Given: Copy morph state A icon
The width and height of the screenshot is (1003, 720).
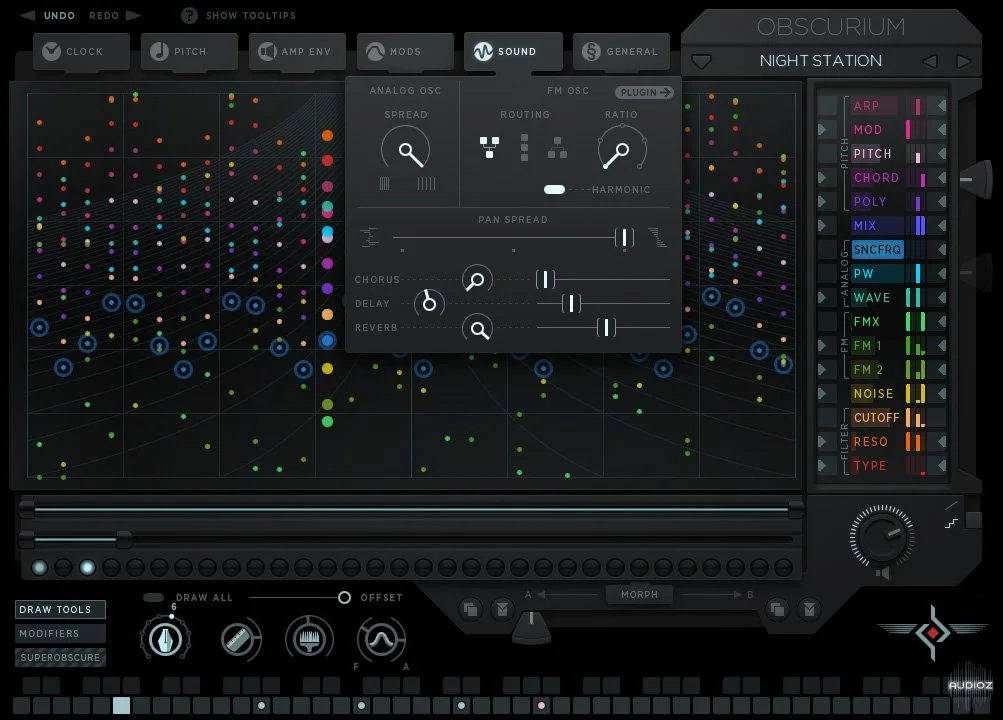Looking at the screenshot, I should (x=471, y=609).
